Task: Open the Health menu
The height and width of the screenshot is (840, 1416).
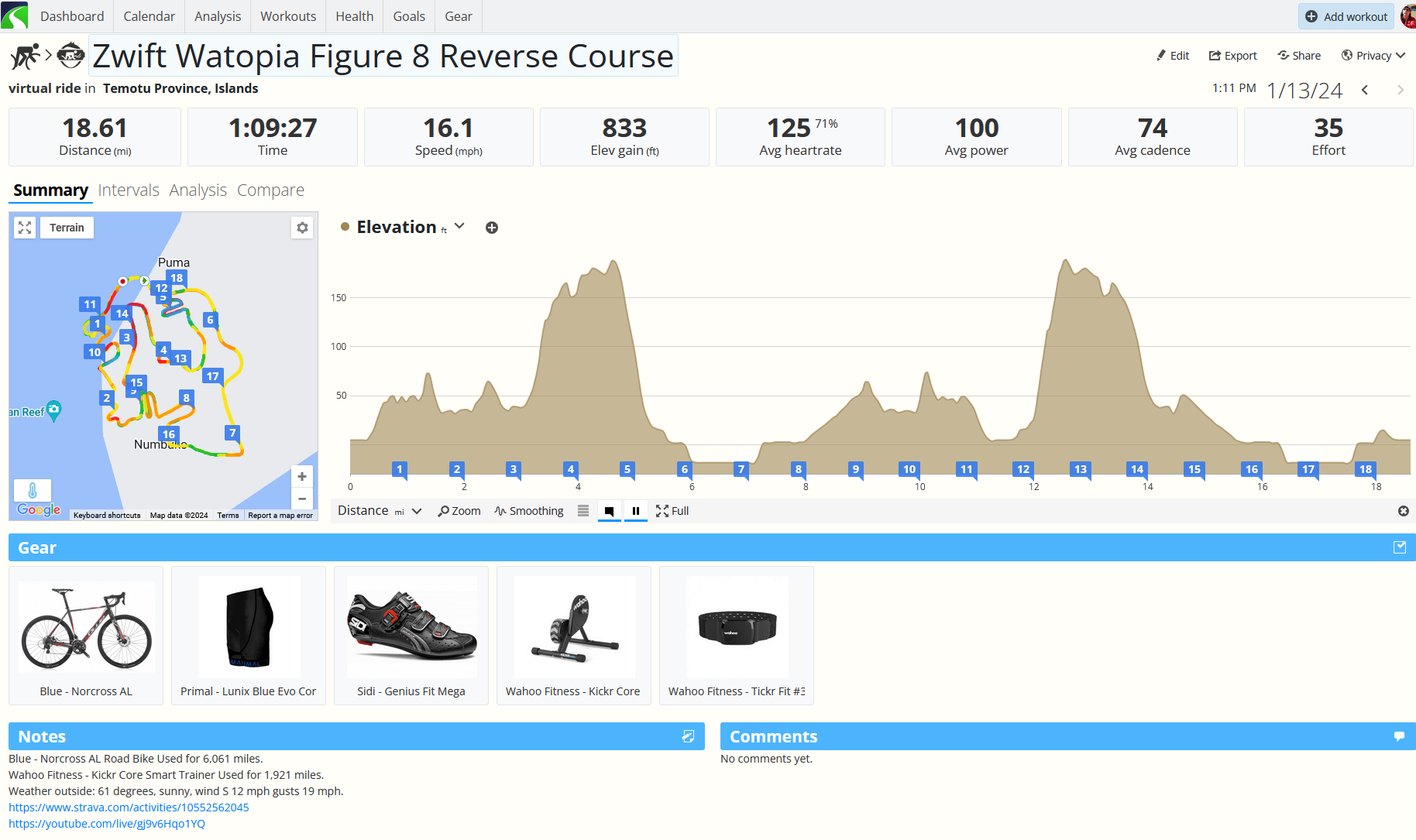Action: click(355, 16)
